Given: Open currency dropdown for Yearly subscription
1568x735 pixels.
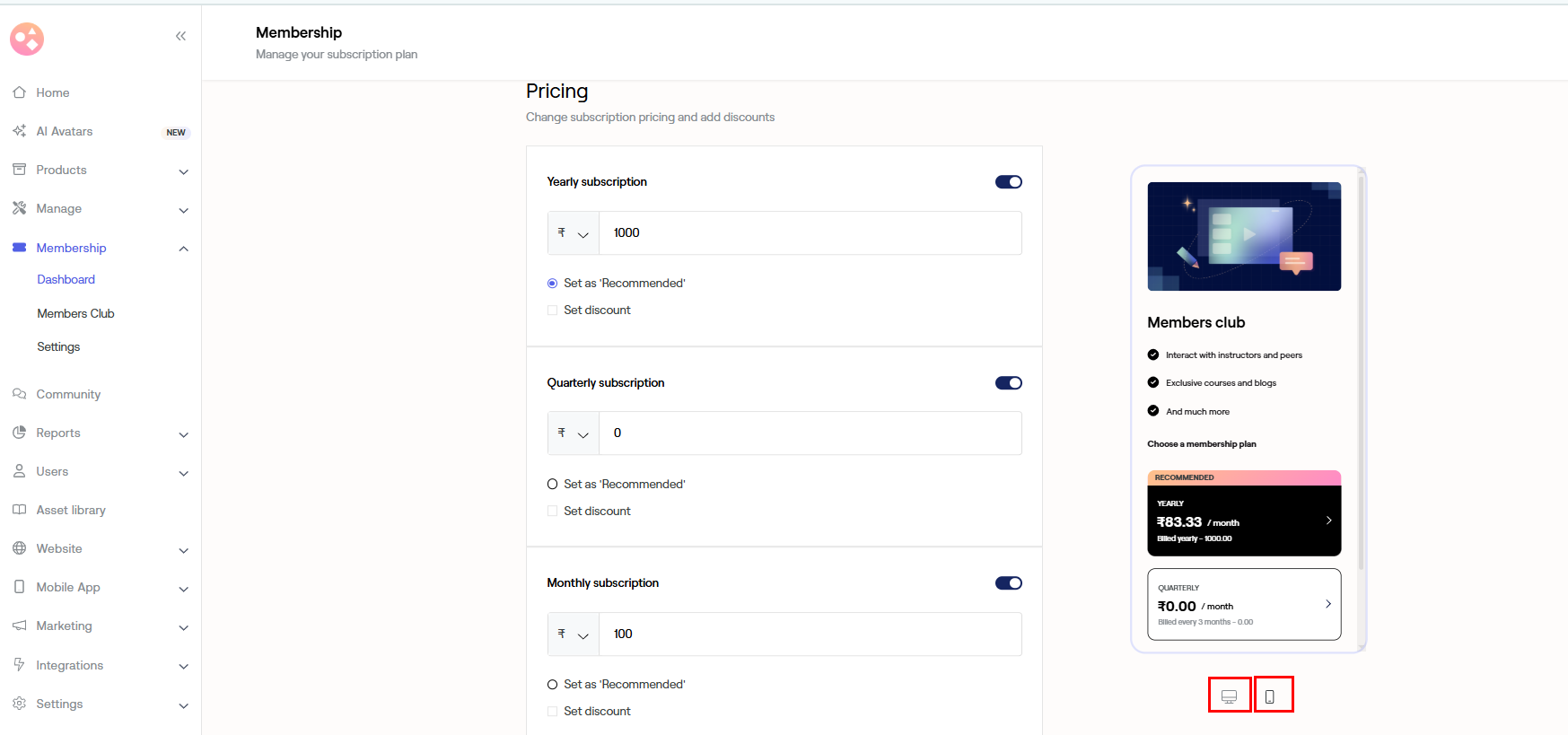Looking at the screenshot, I should click(574, 233).
